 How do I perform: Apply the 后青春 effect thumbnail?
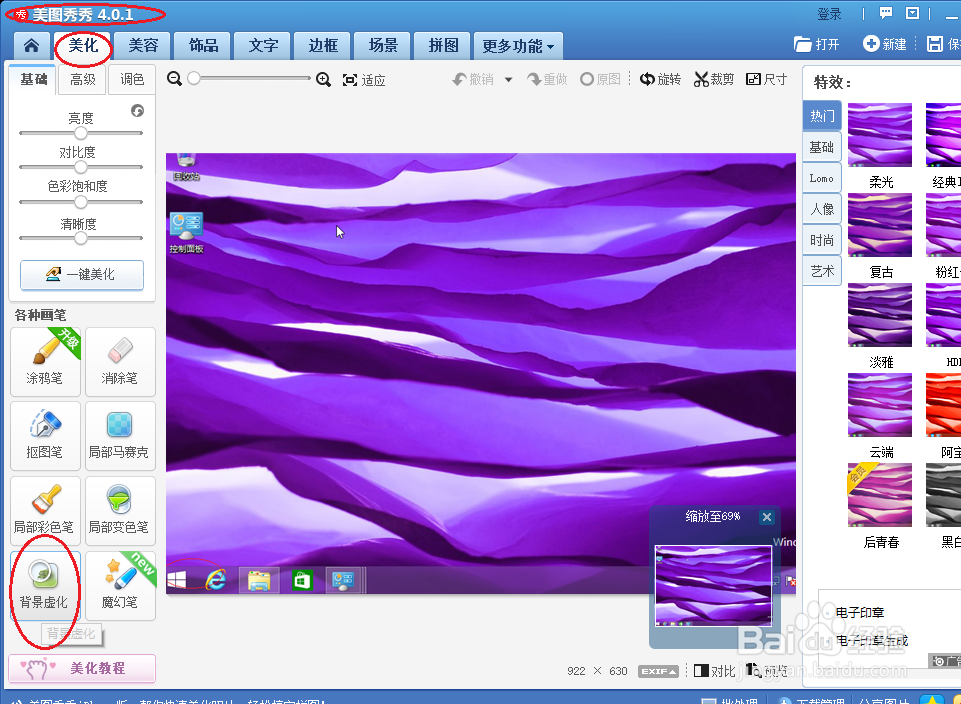(879, 495)
